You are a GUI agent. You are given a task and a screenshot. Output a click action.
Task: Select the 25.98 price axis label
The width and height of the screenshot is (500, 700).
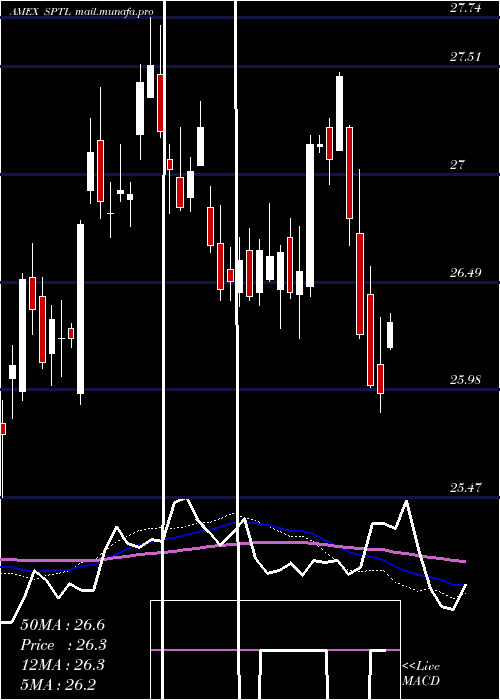click(x=466, y=380)
